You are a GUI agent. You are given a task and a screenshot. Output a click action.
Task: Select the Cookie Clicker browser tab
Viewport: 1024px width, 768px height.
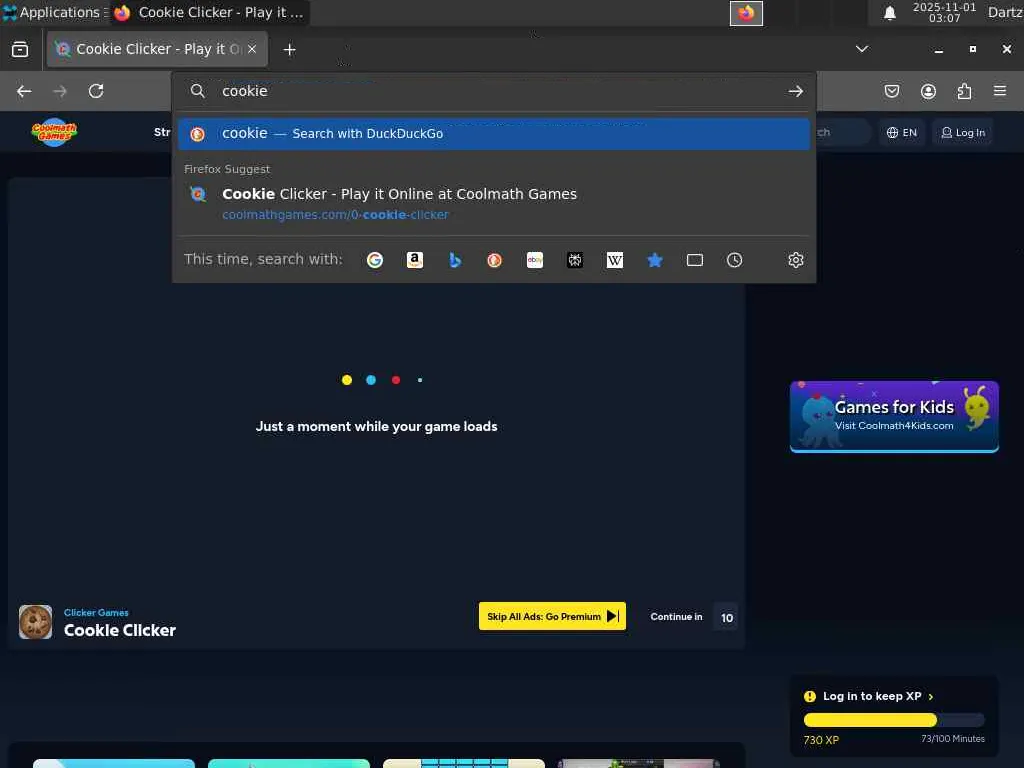157,49
